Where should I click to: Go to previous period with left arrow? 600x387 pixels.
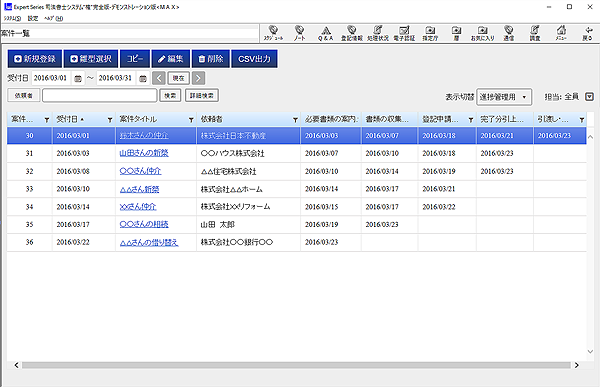[x=159, y=78]
